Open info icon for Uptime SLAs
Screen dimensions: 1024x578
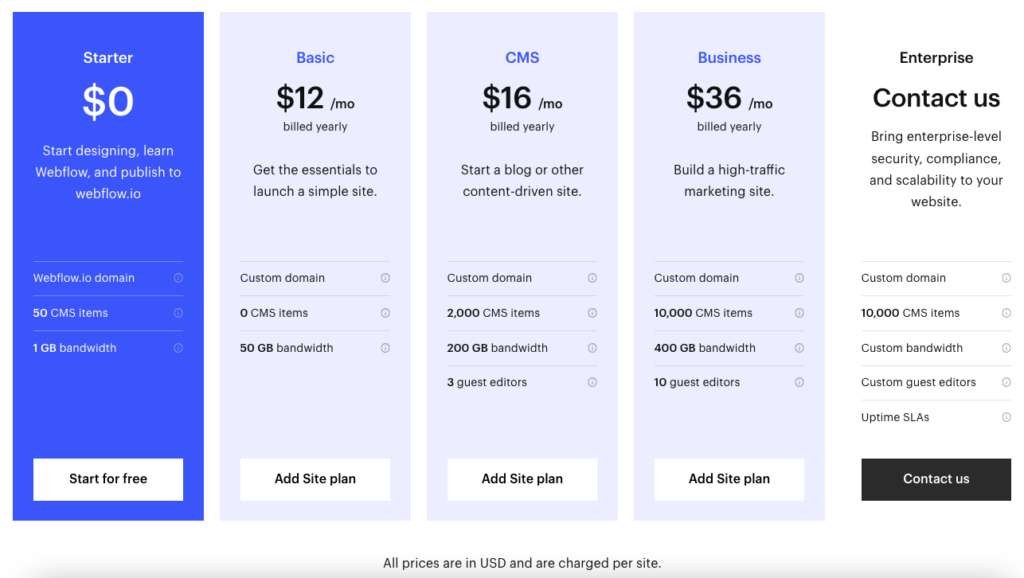[1006, 417]
